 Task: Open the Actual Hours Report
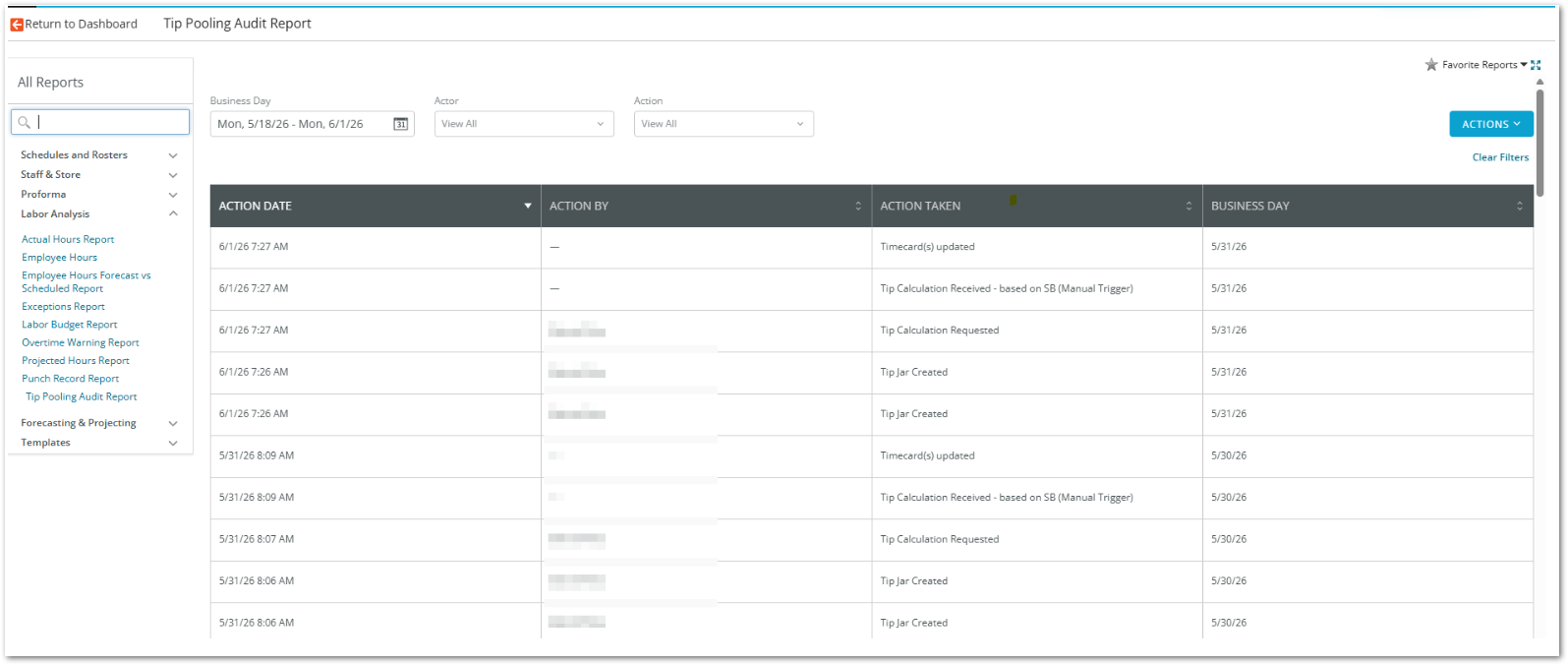68,240
